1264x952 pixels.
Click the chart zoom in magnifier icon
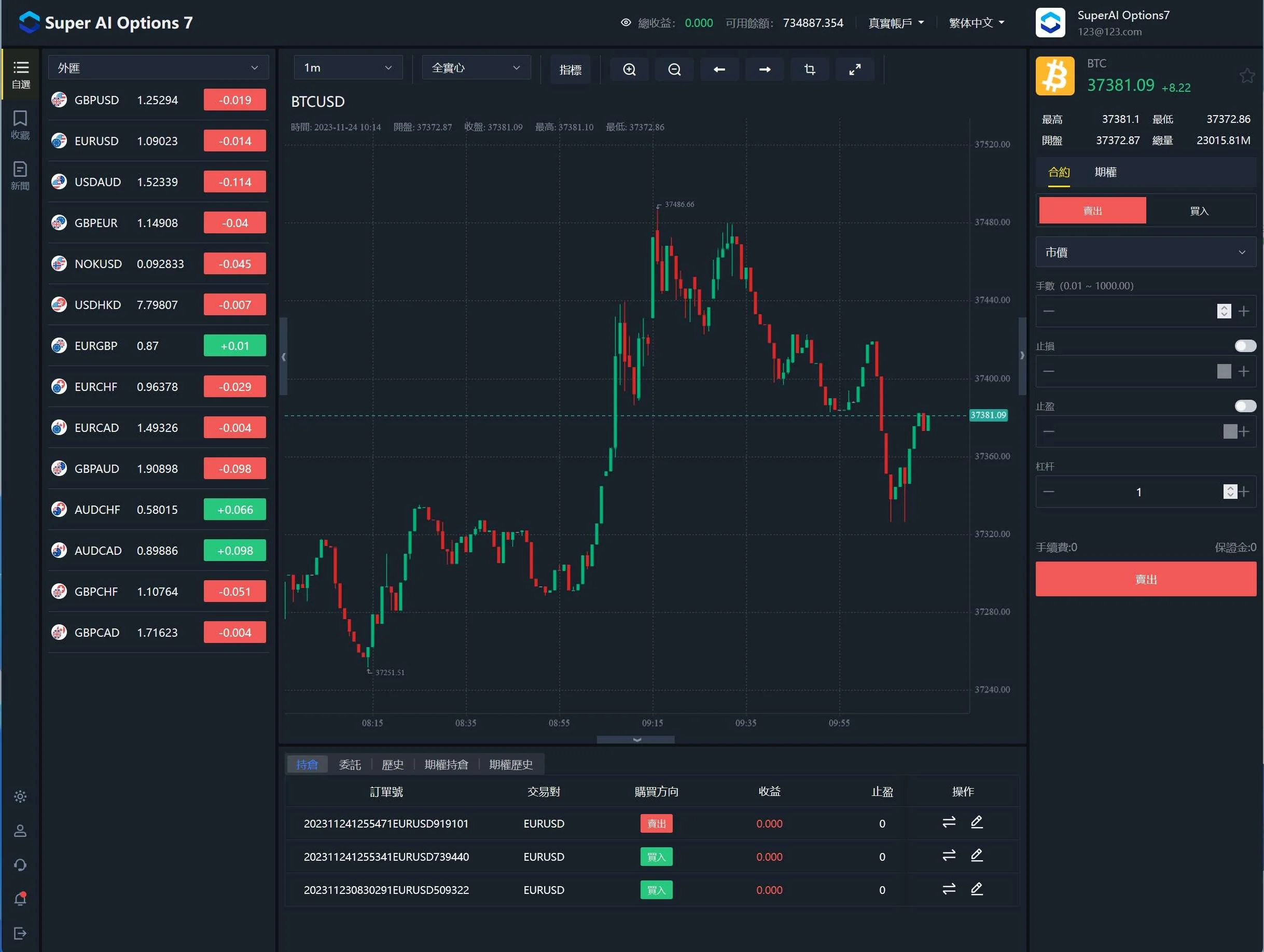629,69
